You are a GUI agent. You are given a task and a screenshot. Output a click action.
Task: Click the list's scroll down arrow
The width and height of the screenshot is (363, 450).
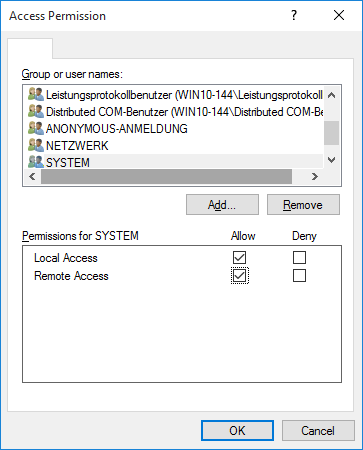(331, 160)
